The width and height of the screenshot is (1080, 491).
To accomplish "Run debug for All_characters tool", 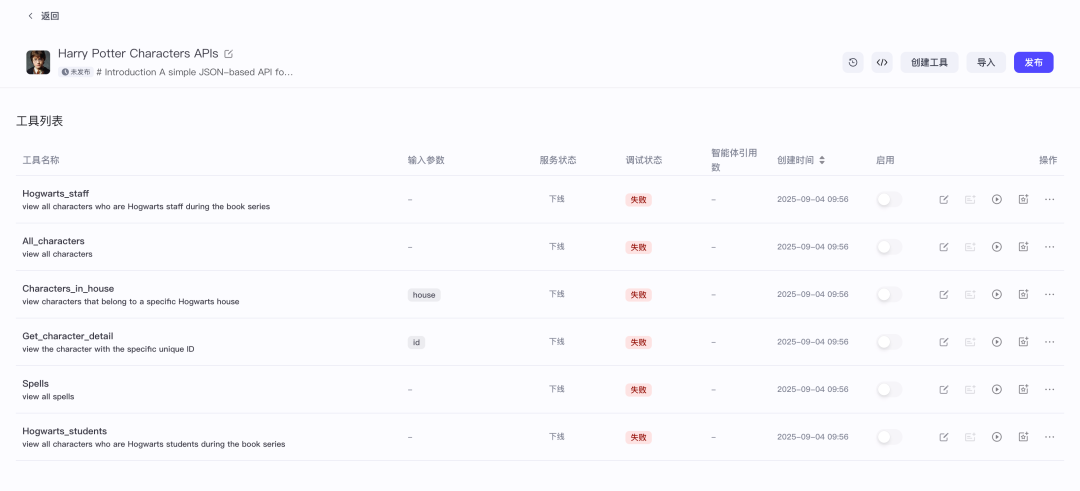I will (x=997, y=247).
